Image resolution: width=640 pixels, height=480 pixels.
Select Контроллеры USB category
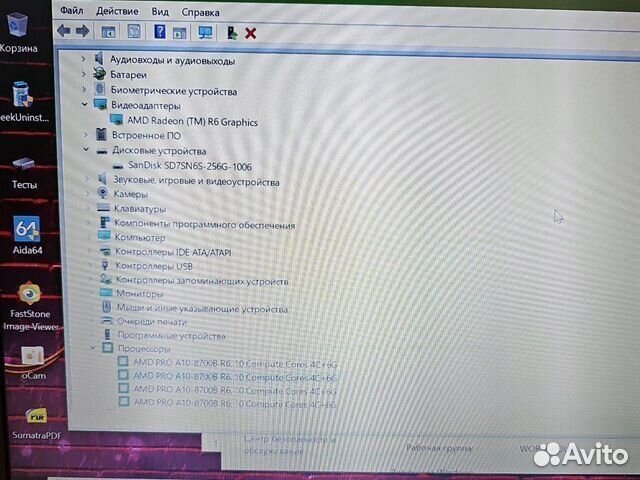tap(154, 266)
